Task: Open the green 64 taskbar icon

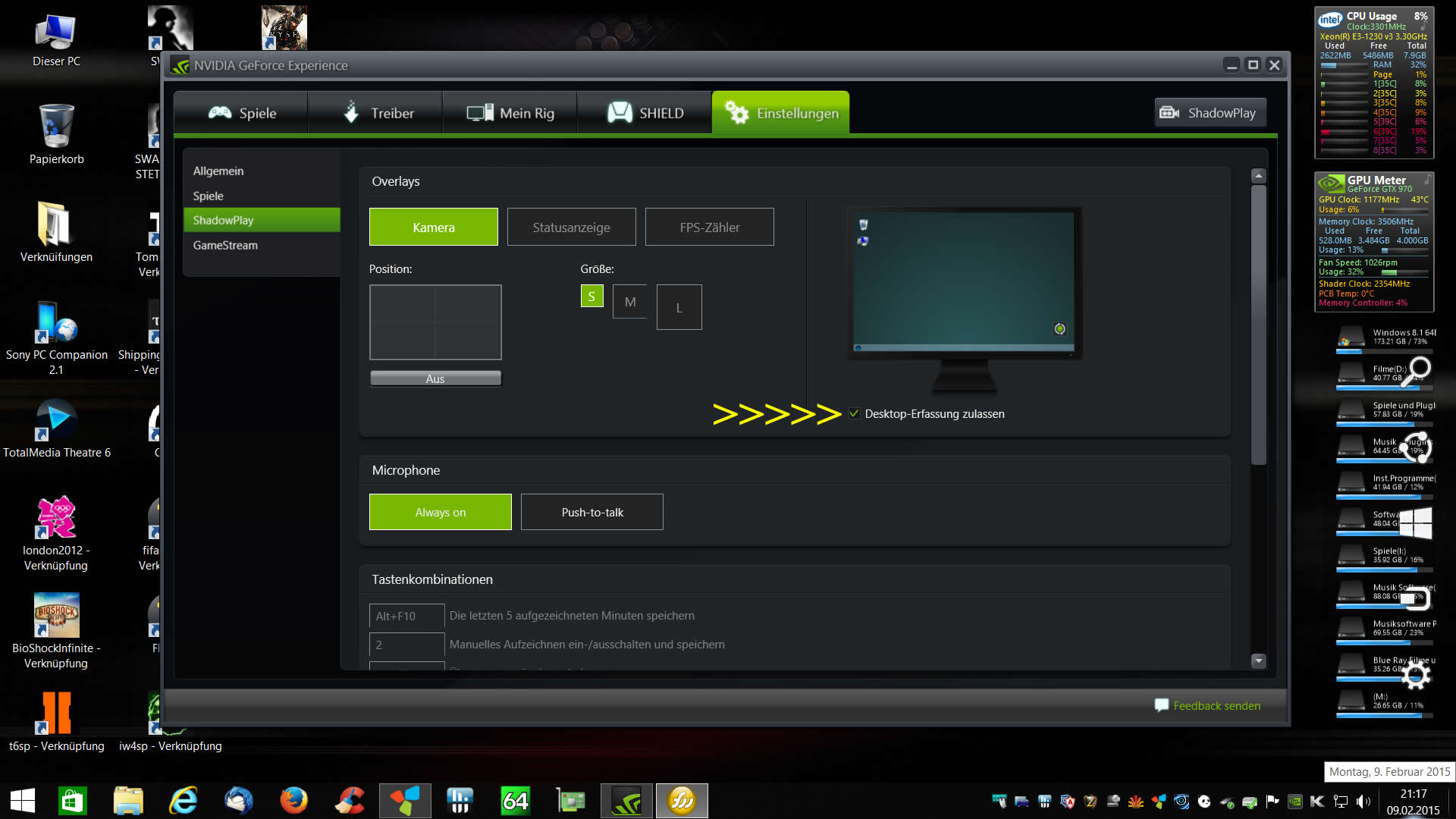Action: pyautogui.click(x=516, y=801)
